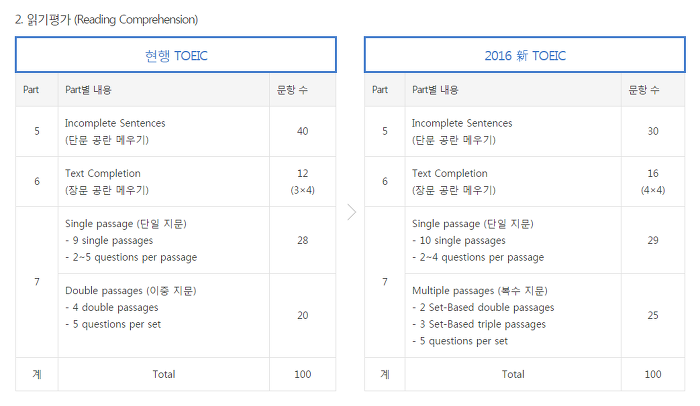Click Text Completion in the new TOEIC table
The width and height of the screenshot is (700, 406).
tap(450, 173)
